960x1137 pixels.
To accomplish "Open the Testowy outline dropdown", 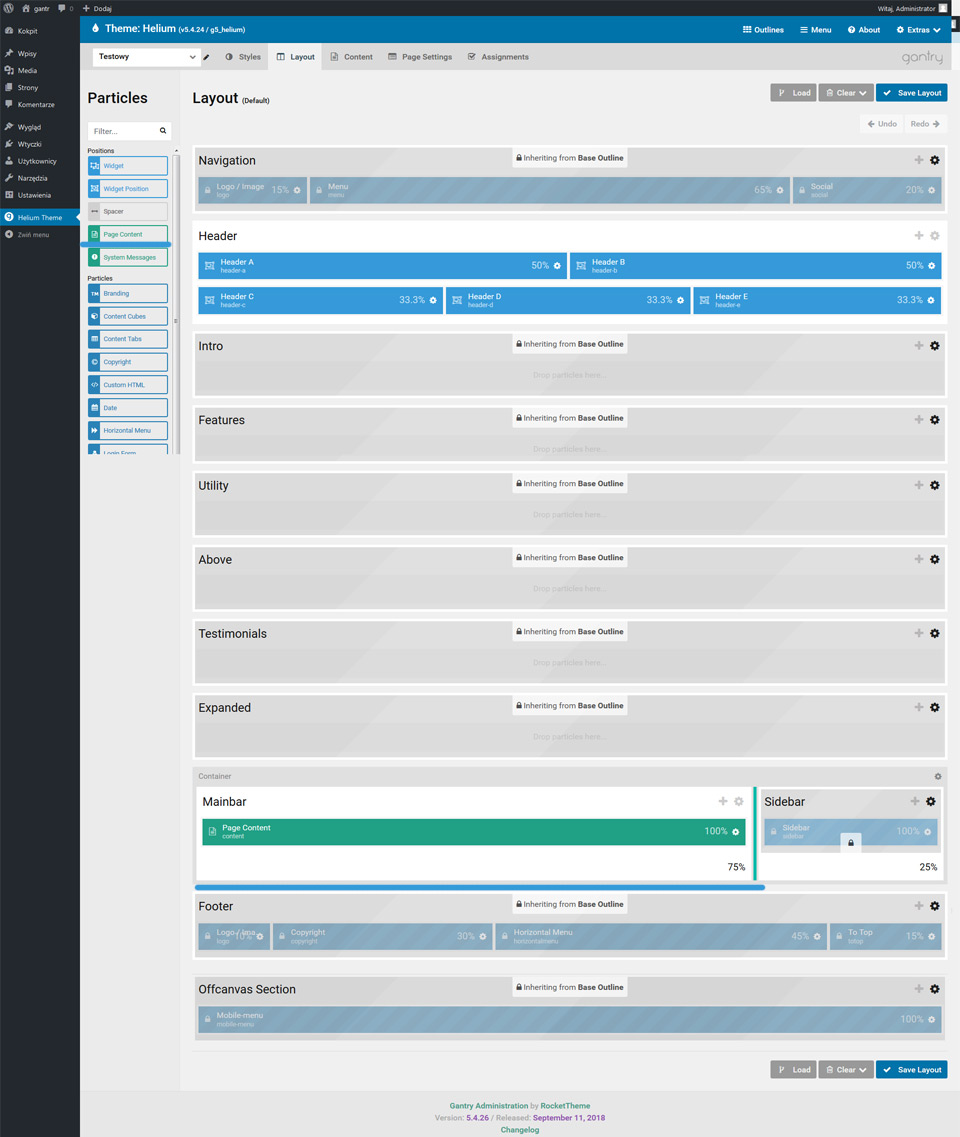I will tap(146, 57).
